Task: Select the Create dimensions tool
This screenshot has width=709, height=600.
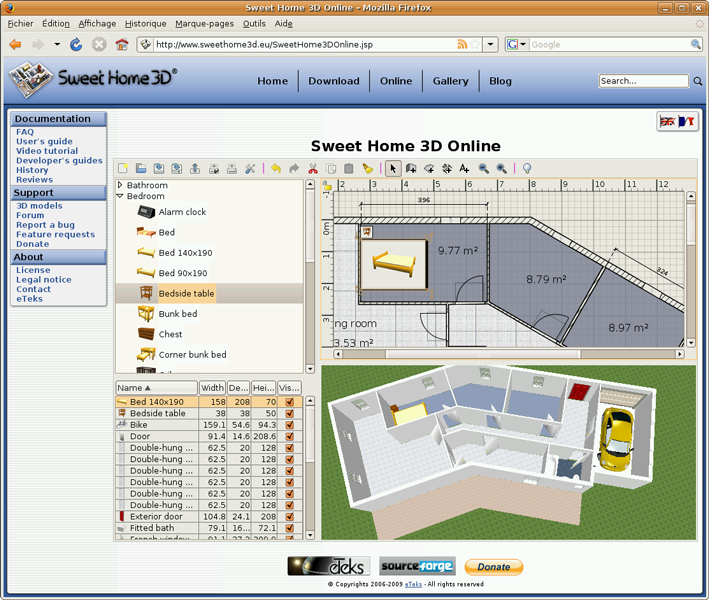Action: 447,169
